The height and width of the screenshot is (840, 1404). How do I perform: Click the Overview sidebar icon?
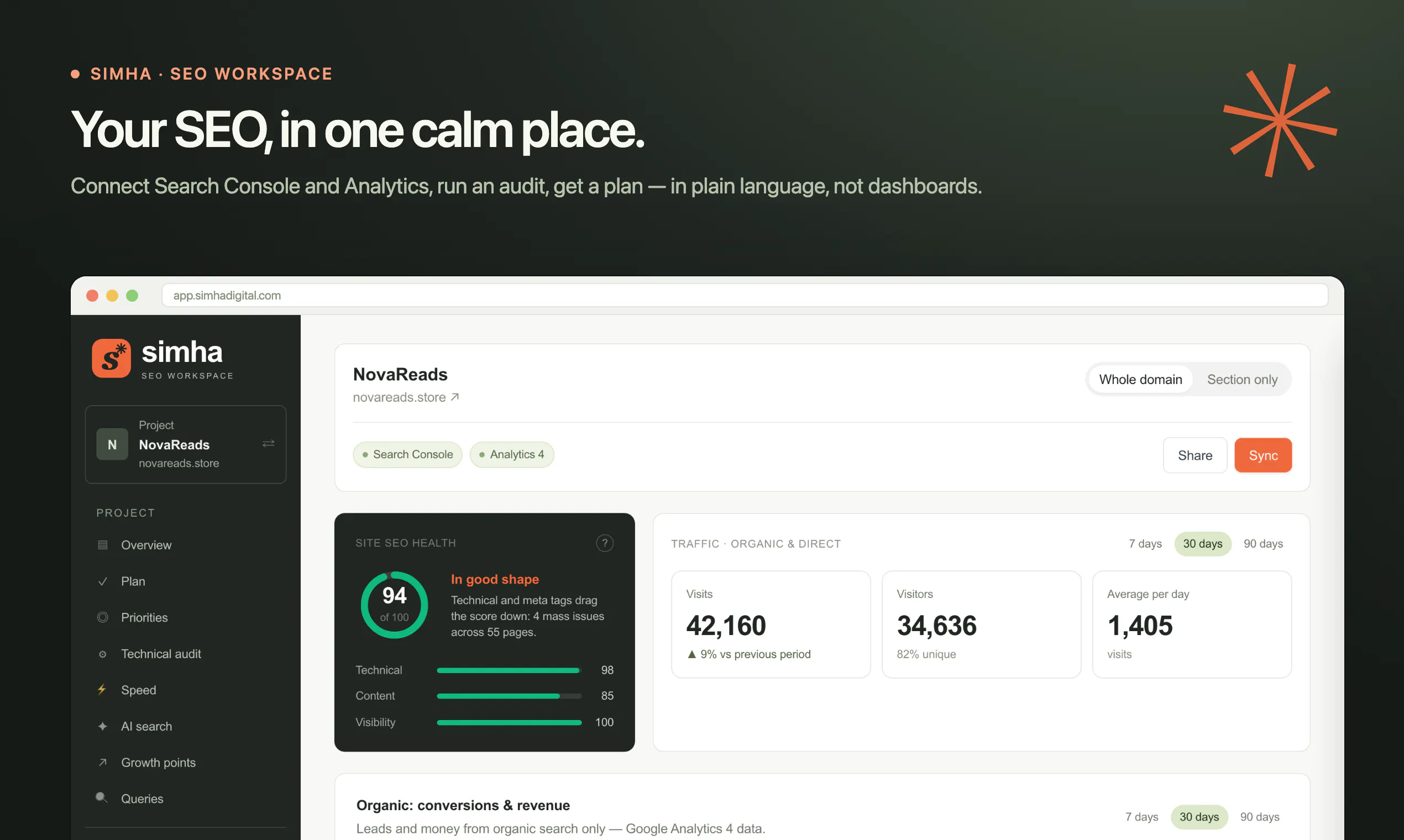(102, 544)
